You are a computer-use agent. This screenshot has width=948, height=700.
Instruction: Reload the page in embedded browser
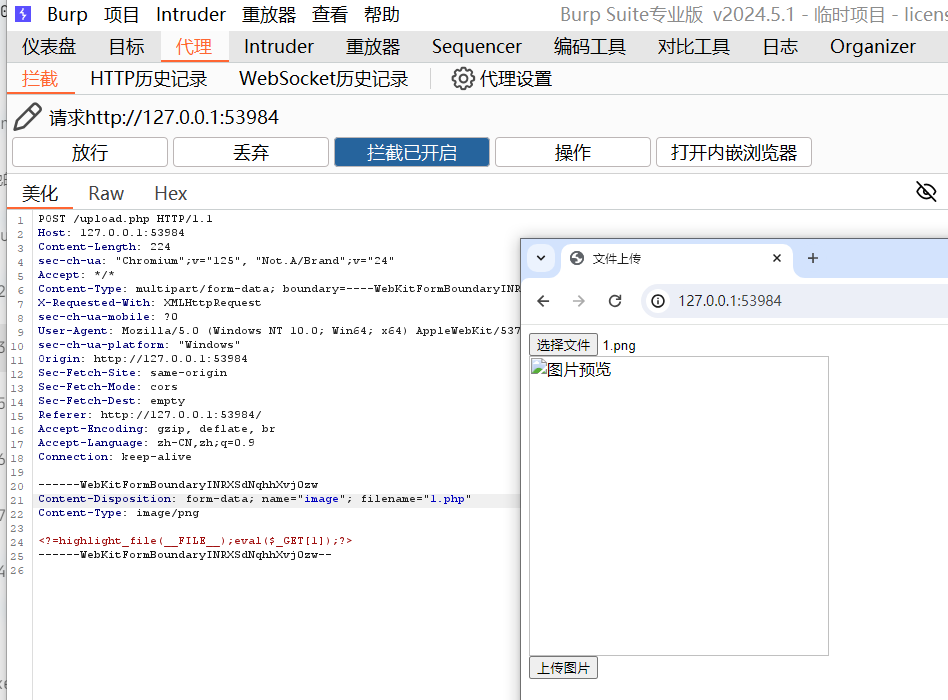click(x=615, y=301)
